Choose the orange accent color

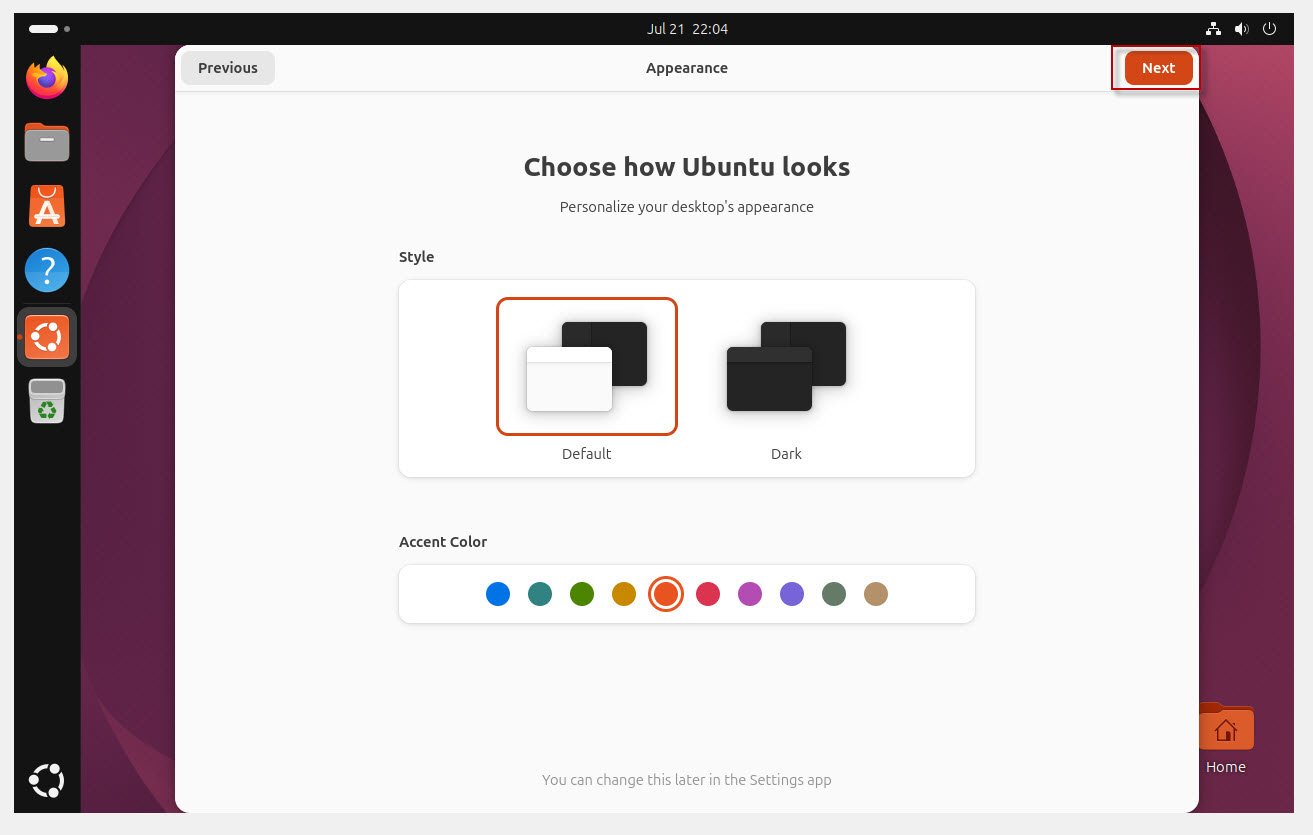coord(666,594)
